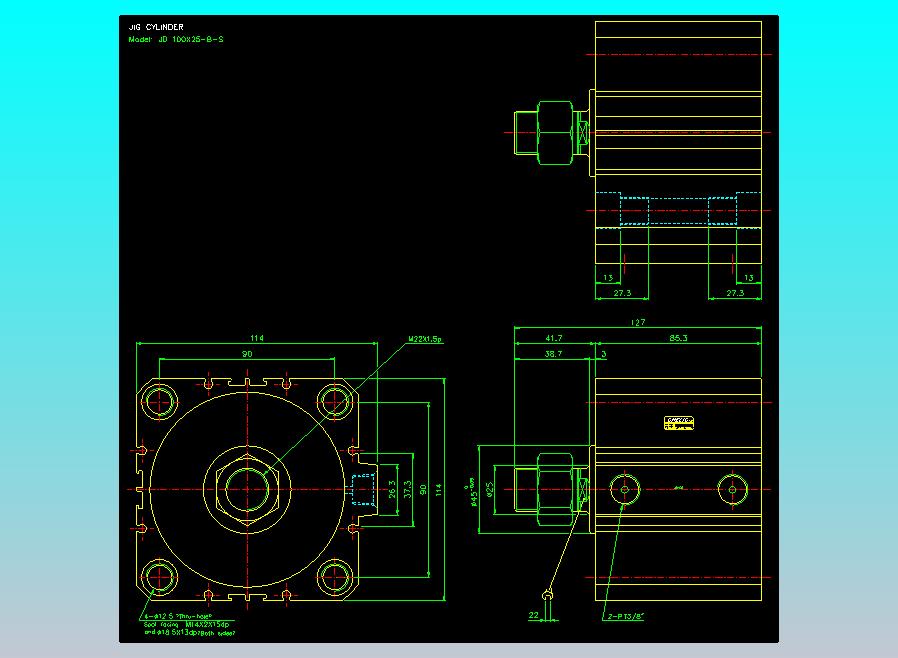
Task: Pick the "85.3" dimension value
Action: tap(678, 338)
